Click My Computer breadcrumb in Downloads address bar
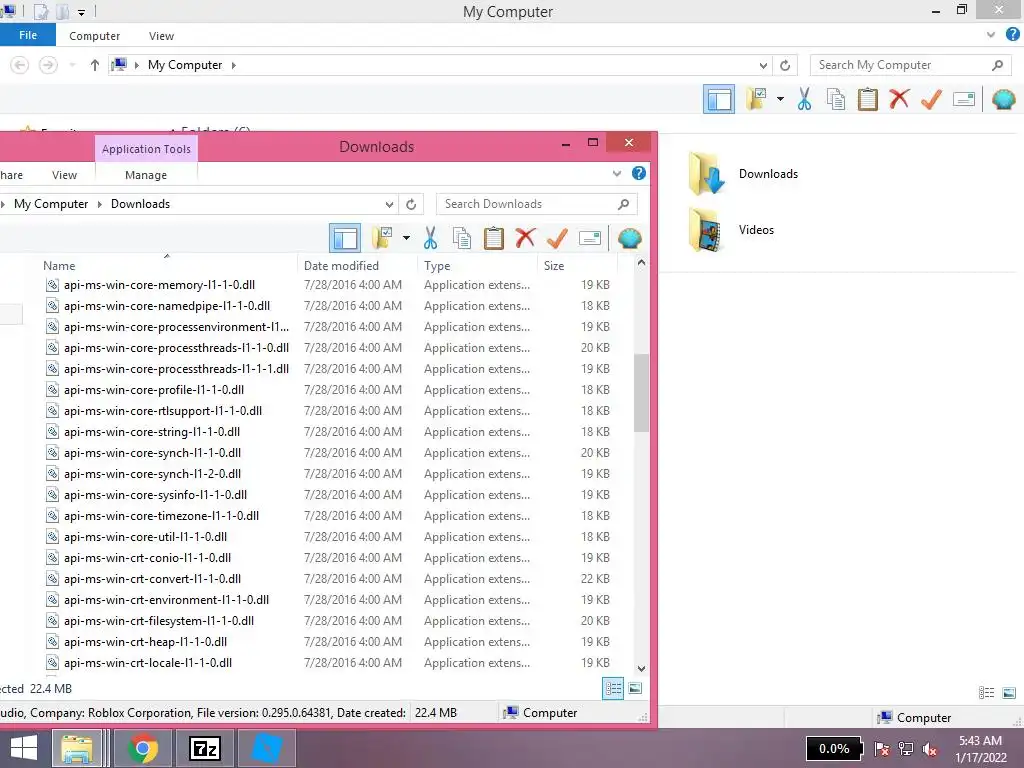1024x768 pixels. click(x=51, y=204)
